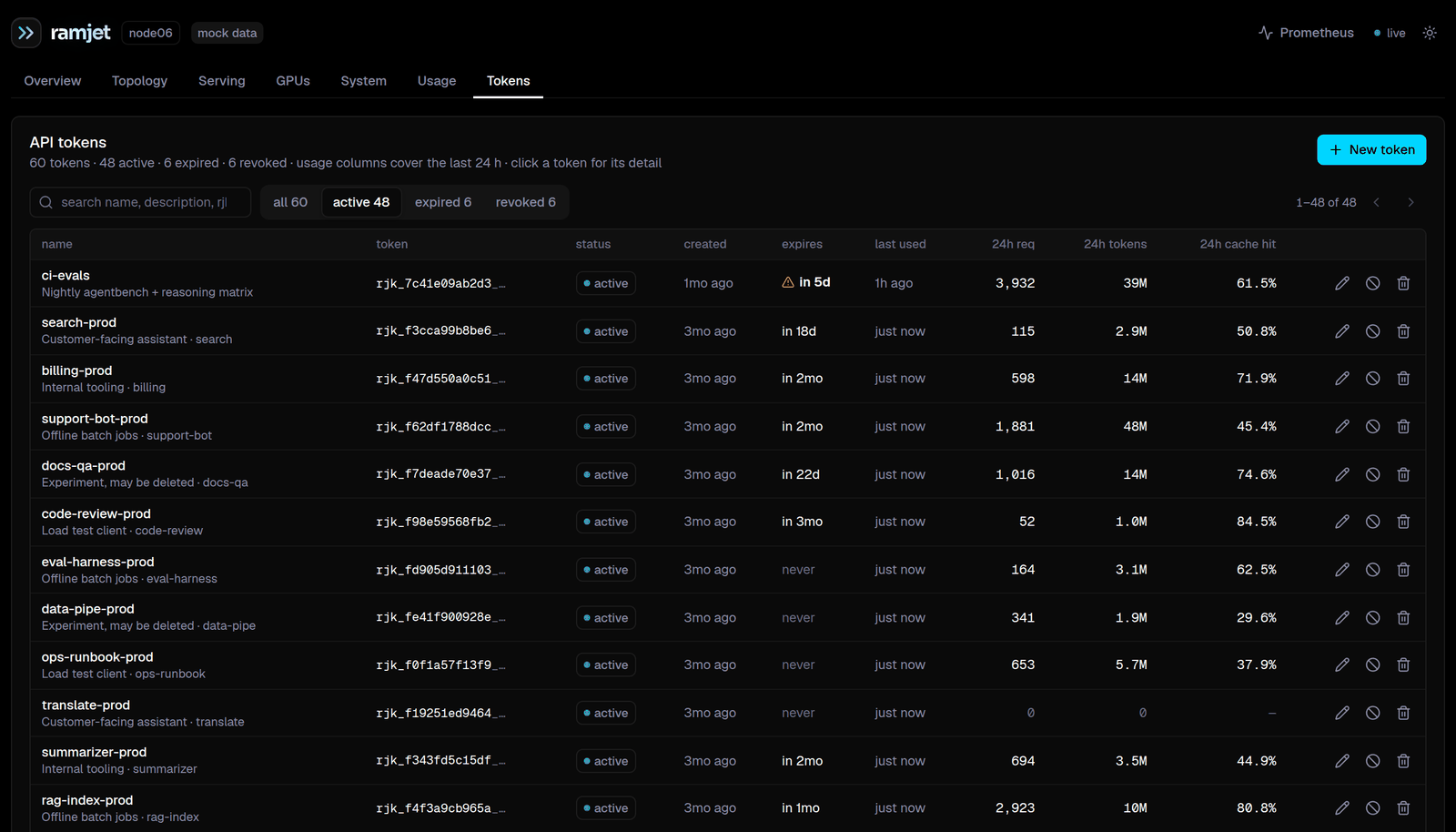Switch to the Usage tab

(x=437, y=81)
